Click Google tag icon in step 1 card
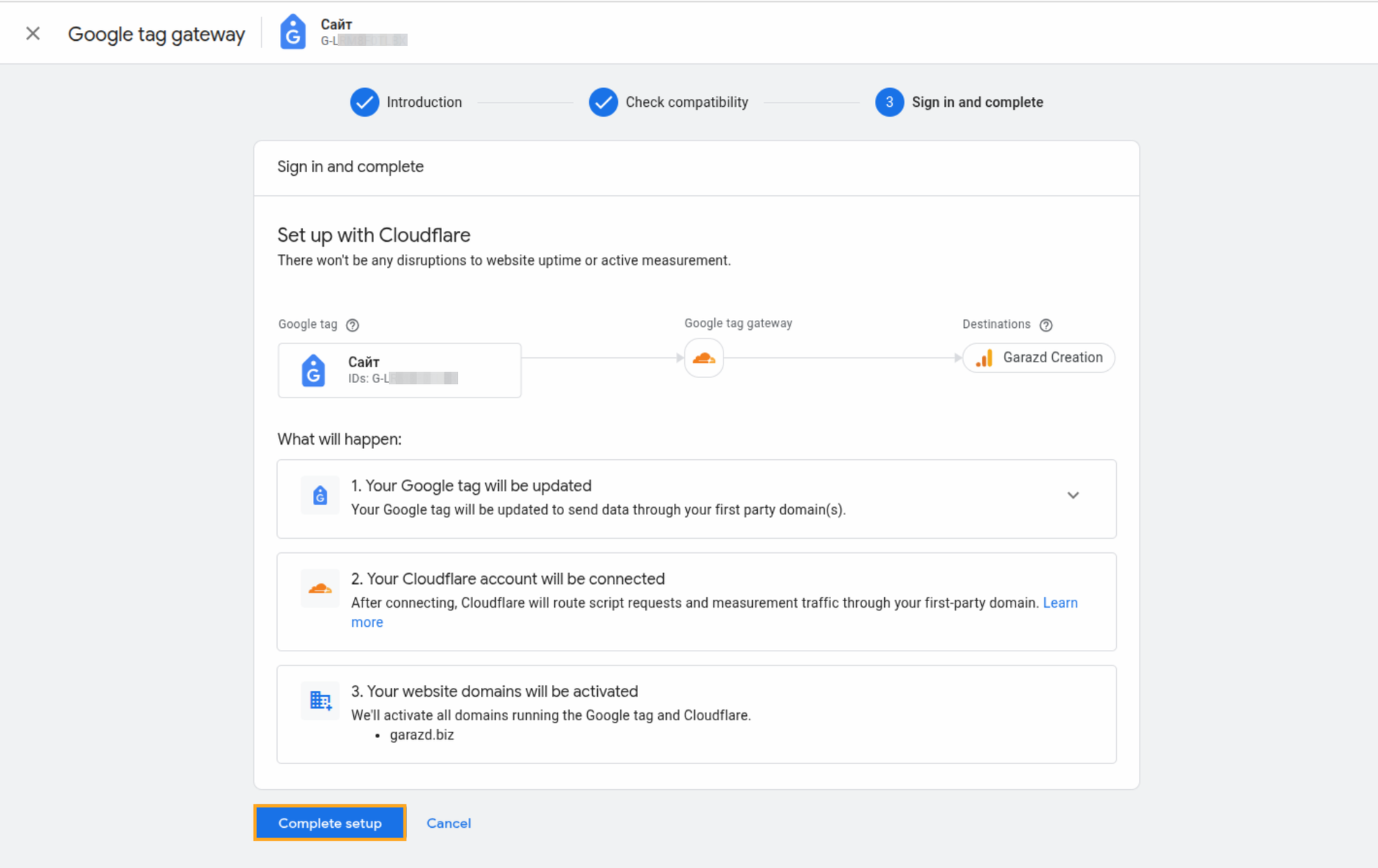The image size is (1378, 868). pyautogui.click(x=320, y=495)
